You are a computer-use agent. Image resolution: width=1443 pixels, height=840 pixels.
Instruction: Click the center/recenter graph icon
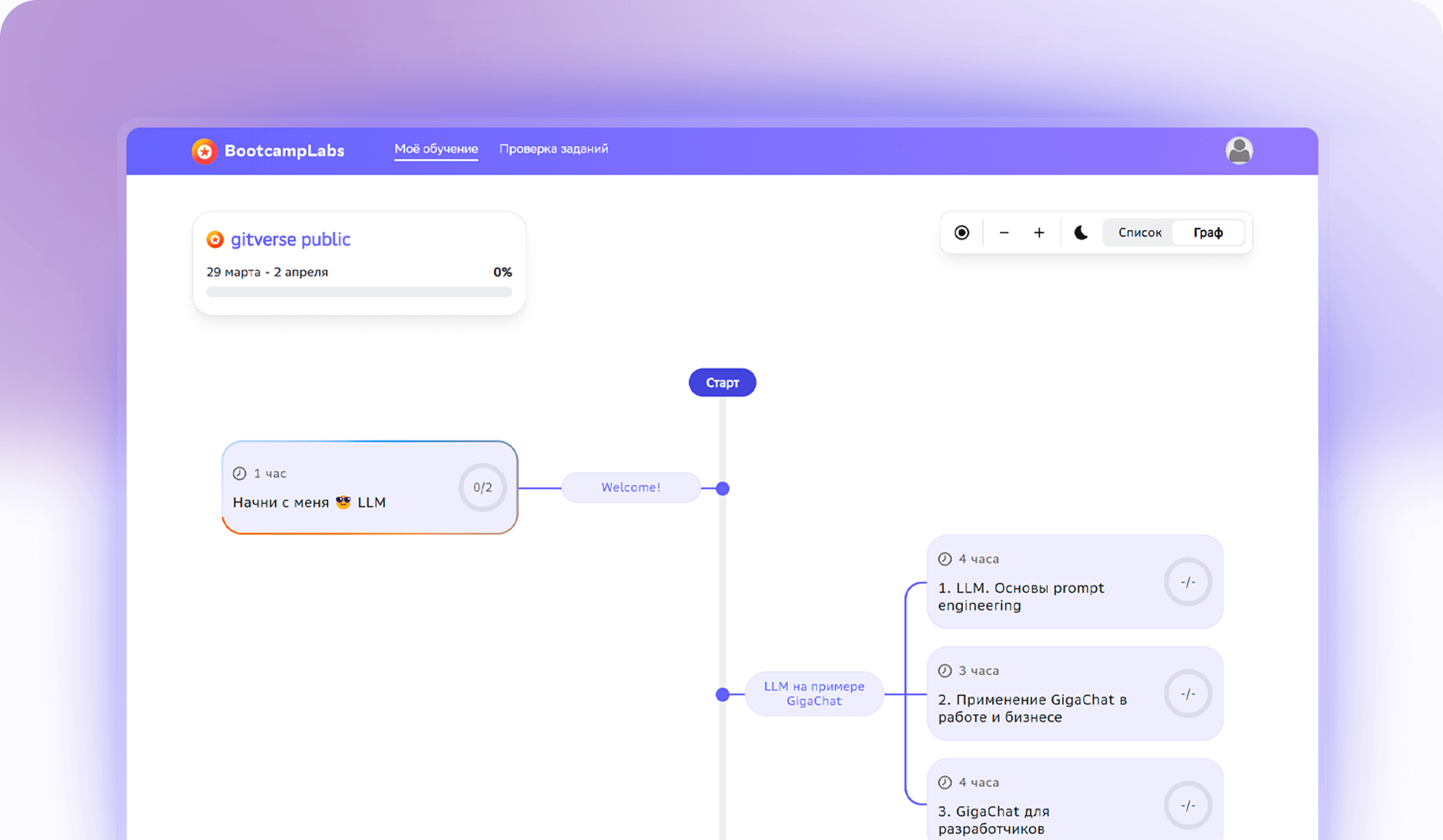click(962, 232)
